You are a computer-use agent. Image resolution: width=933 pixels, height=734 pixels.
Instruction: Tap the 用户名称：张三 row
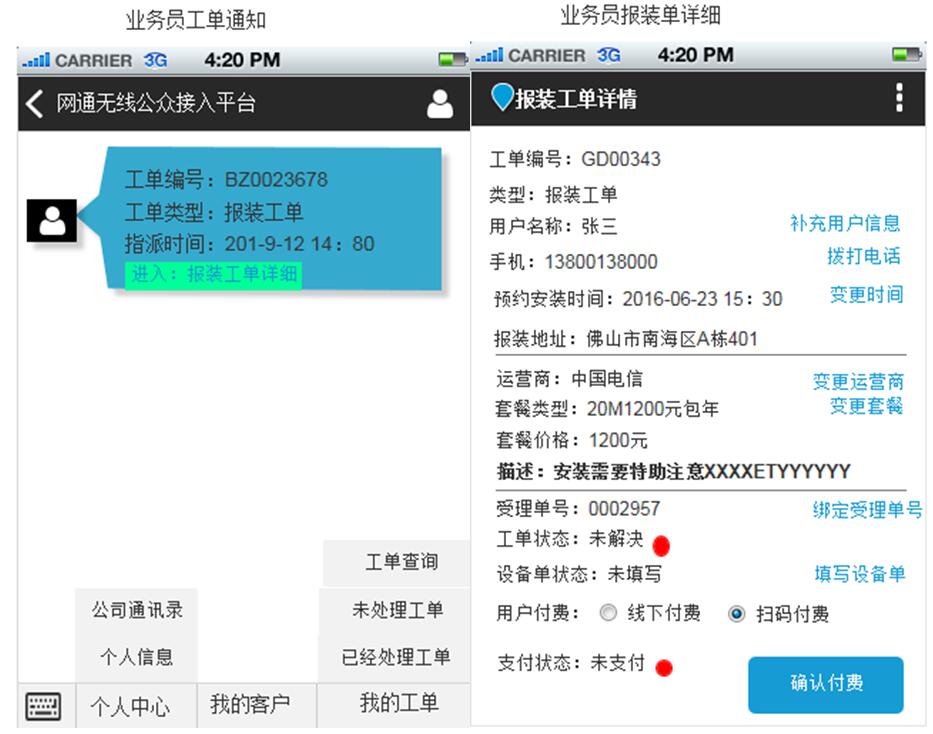click(553, 227)
